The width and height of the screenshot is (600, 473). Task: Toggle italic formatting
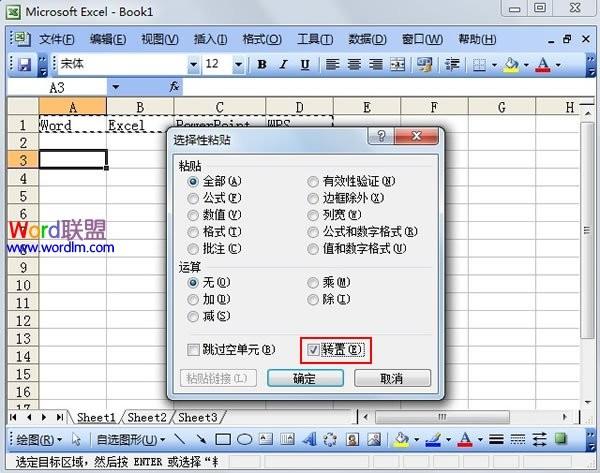[283, 64]
